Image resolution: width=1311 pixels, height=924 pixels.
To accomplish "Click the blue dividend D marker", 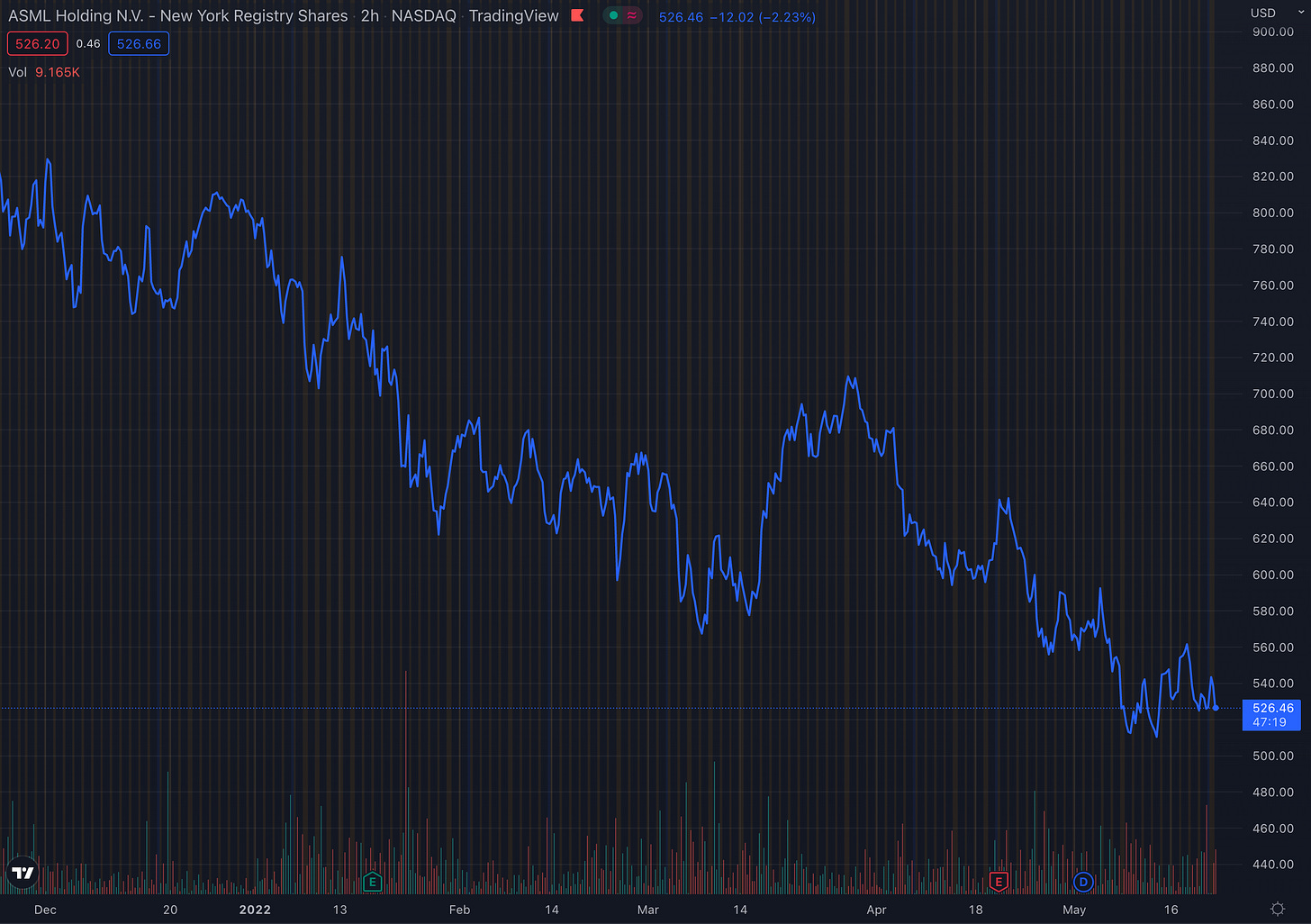I will pyautogui.click(x=1083, y=882).
